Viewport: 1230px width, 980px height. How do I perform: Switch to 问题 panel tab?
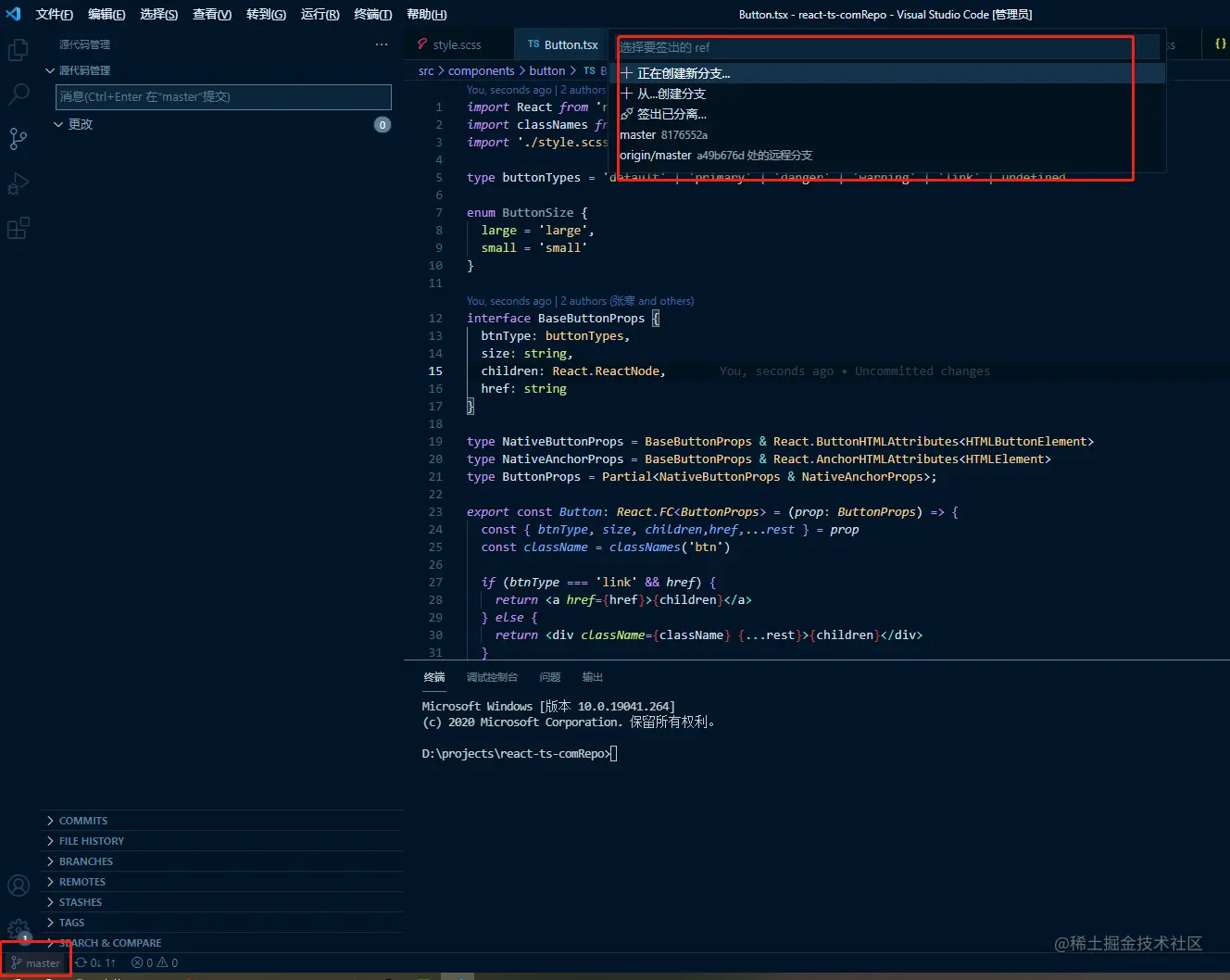pyautogui.click(x=550, y=677)
